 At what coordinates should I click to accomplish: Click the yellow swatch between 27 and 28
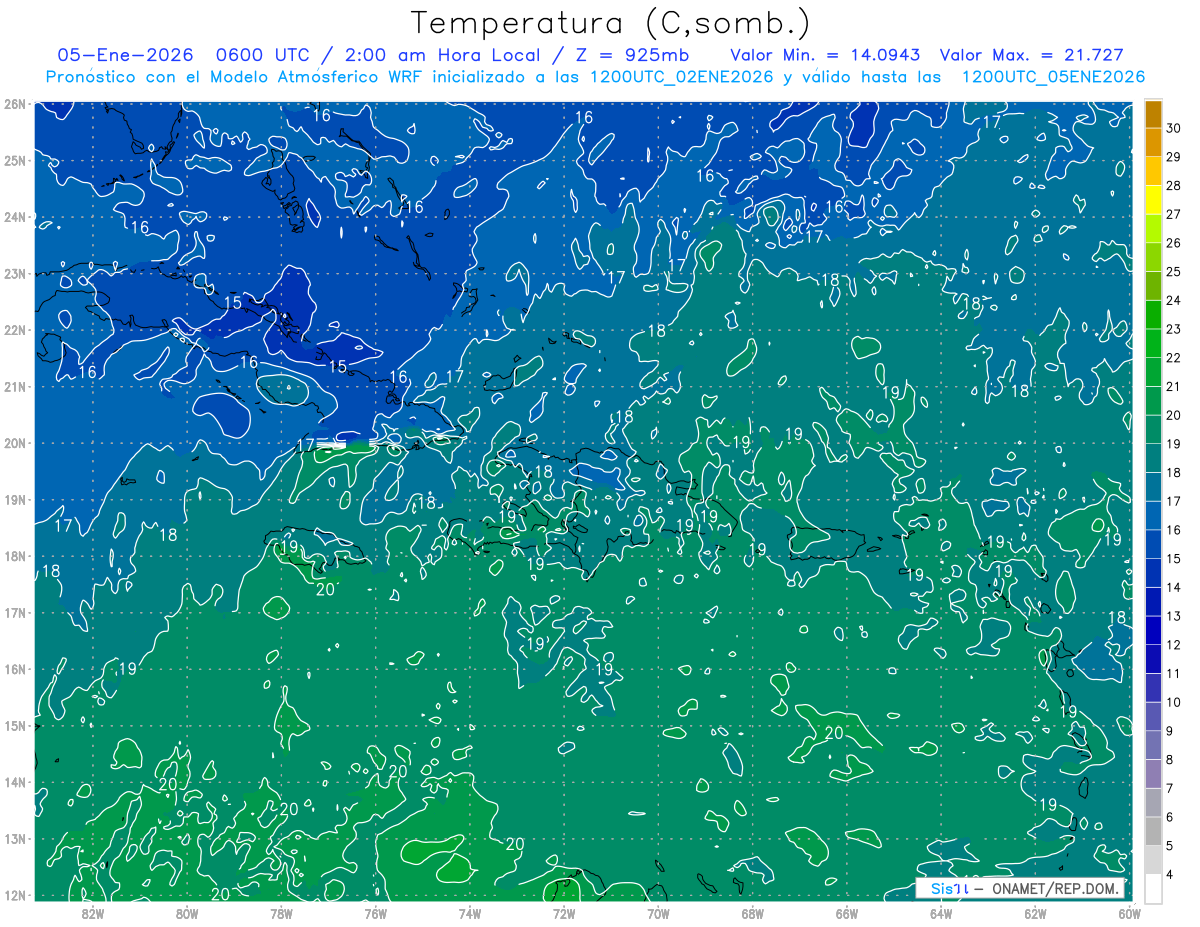click(1153, 201)
